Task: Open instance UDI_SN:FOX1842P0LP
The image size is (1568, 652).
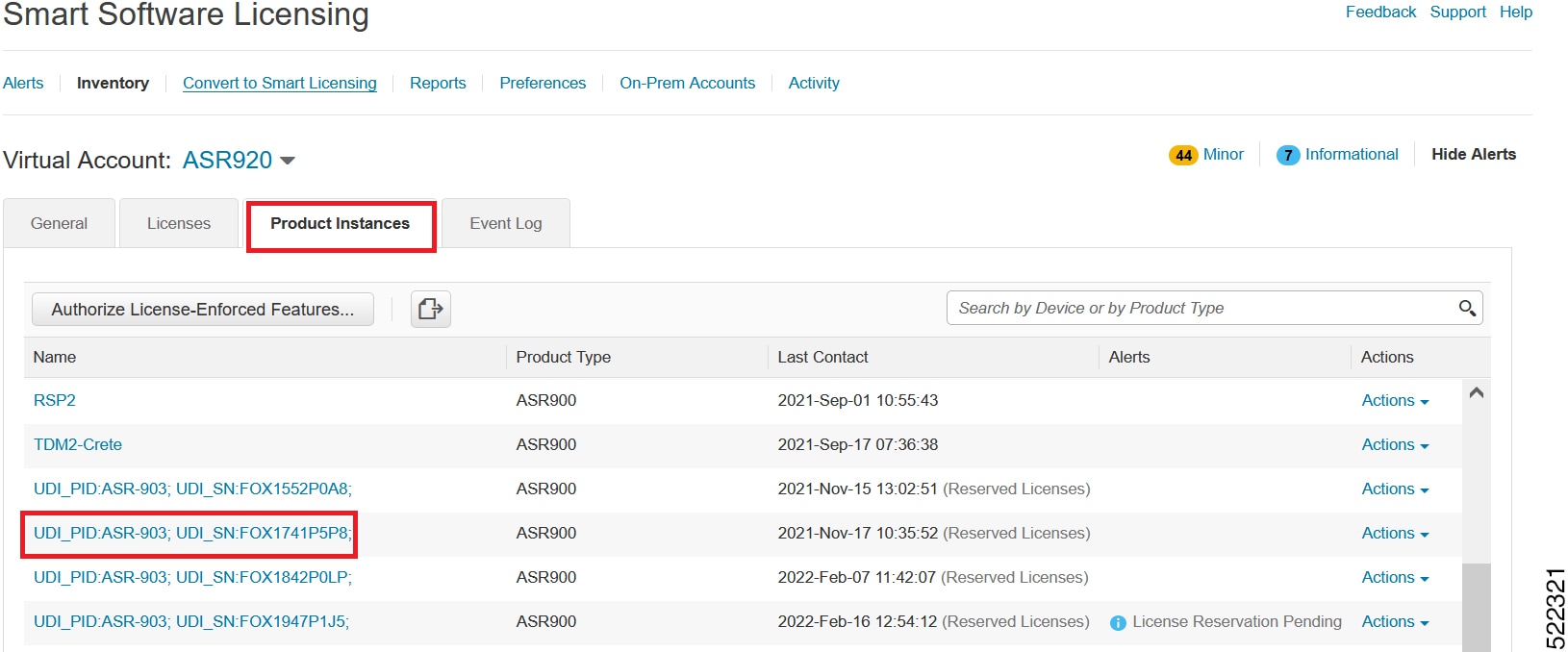Action: point(192,578)
